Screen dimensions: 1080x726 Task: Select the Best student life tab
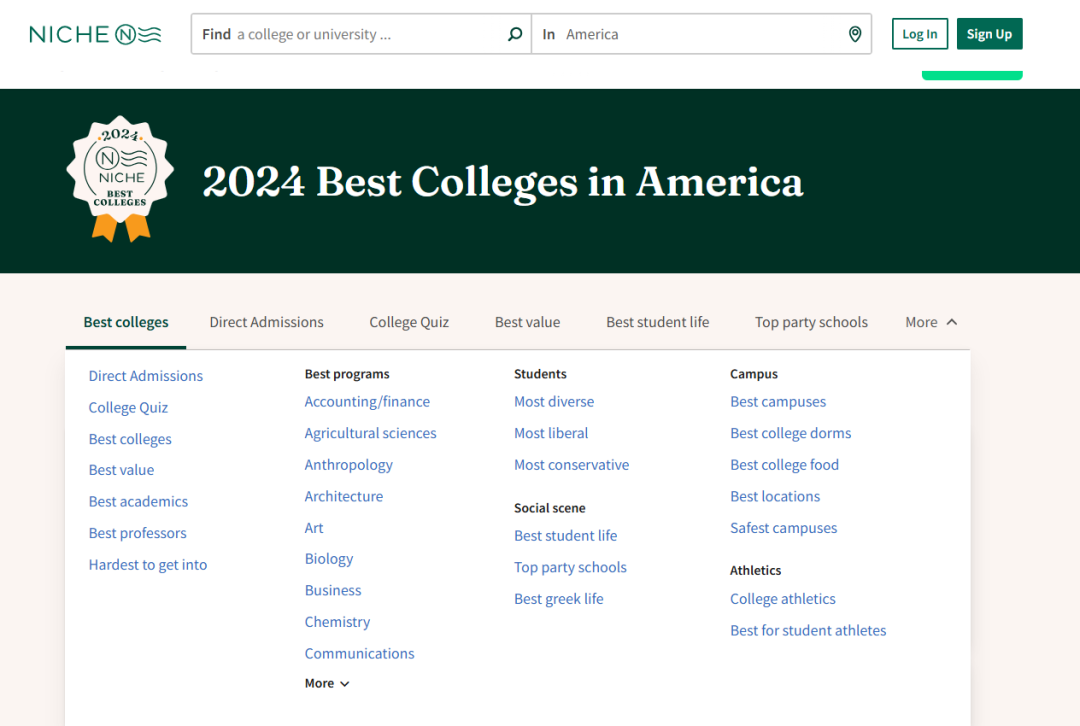click(658, 322)
